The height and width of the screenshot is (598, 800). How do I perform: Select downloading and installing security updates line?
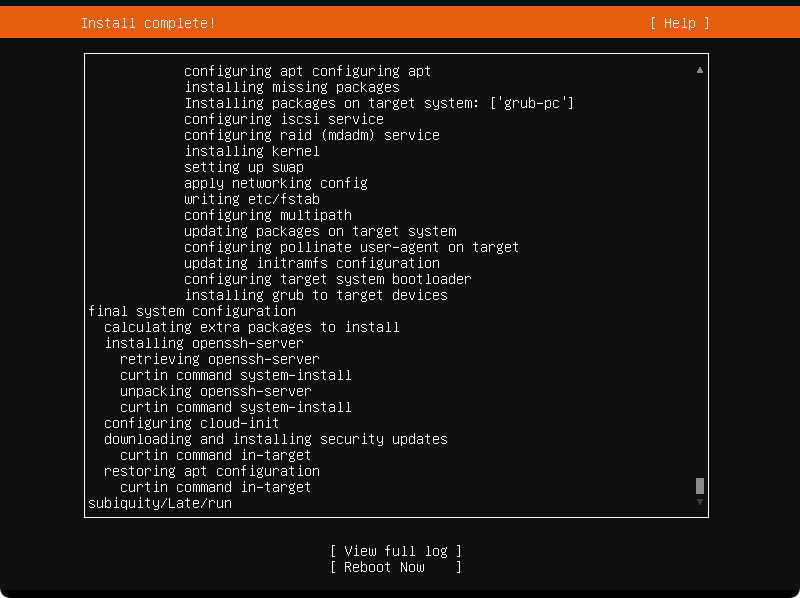276,439
